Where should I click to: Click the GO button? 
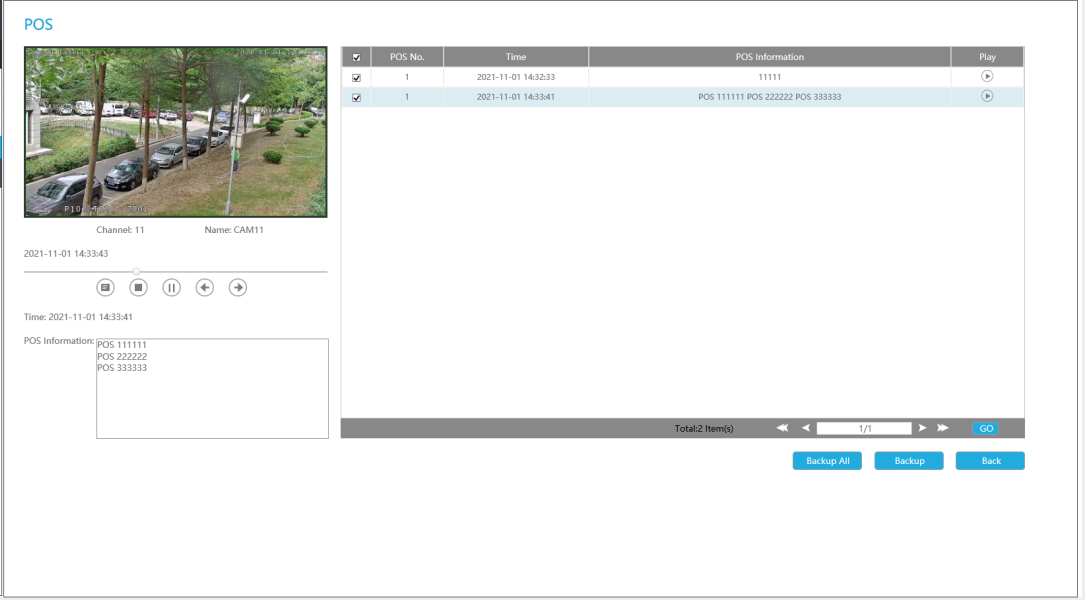tap(986, 429)
